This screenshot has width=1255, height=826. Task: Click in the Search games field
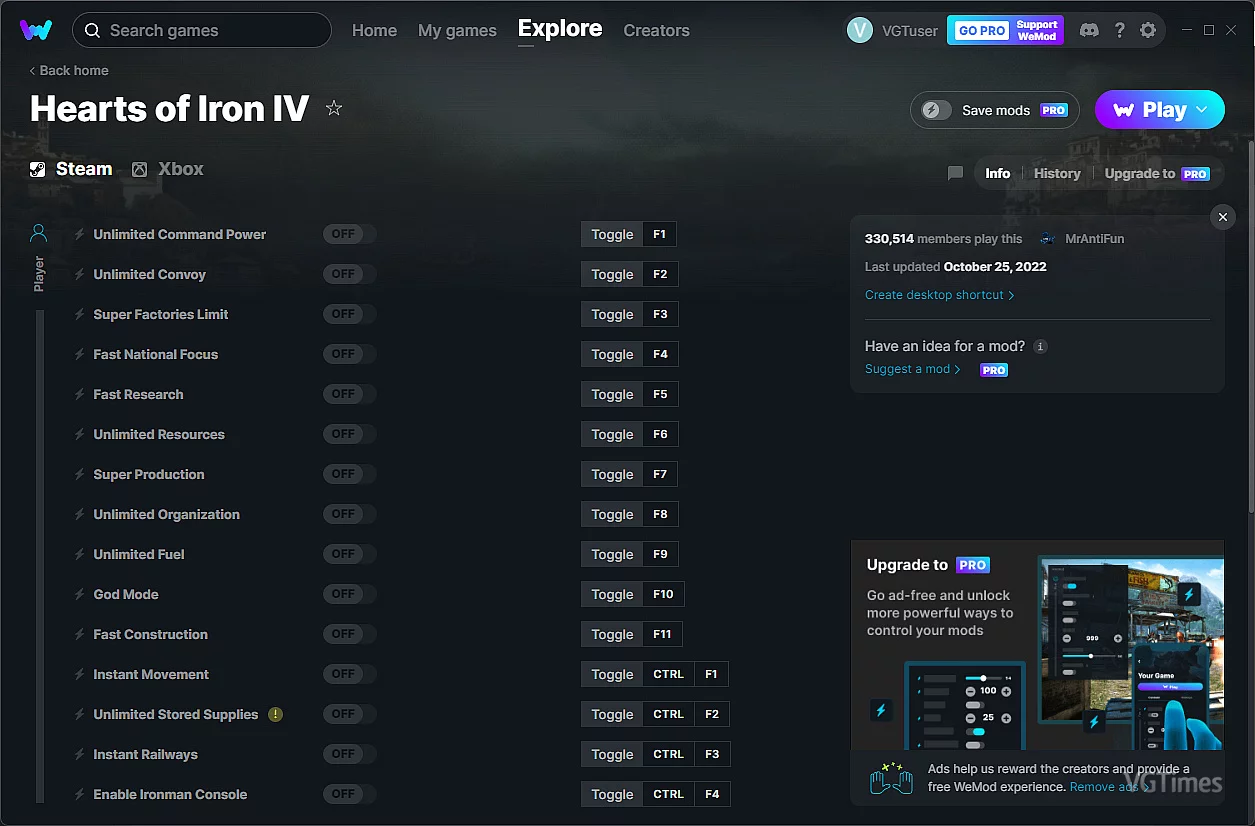point(202,30)
